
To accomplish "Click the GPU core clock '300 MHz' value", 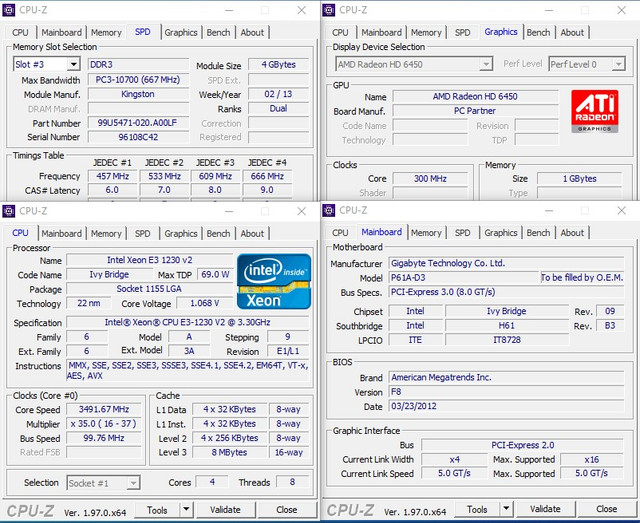I will 430,178.
